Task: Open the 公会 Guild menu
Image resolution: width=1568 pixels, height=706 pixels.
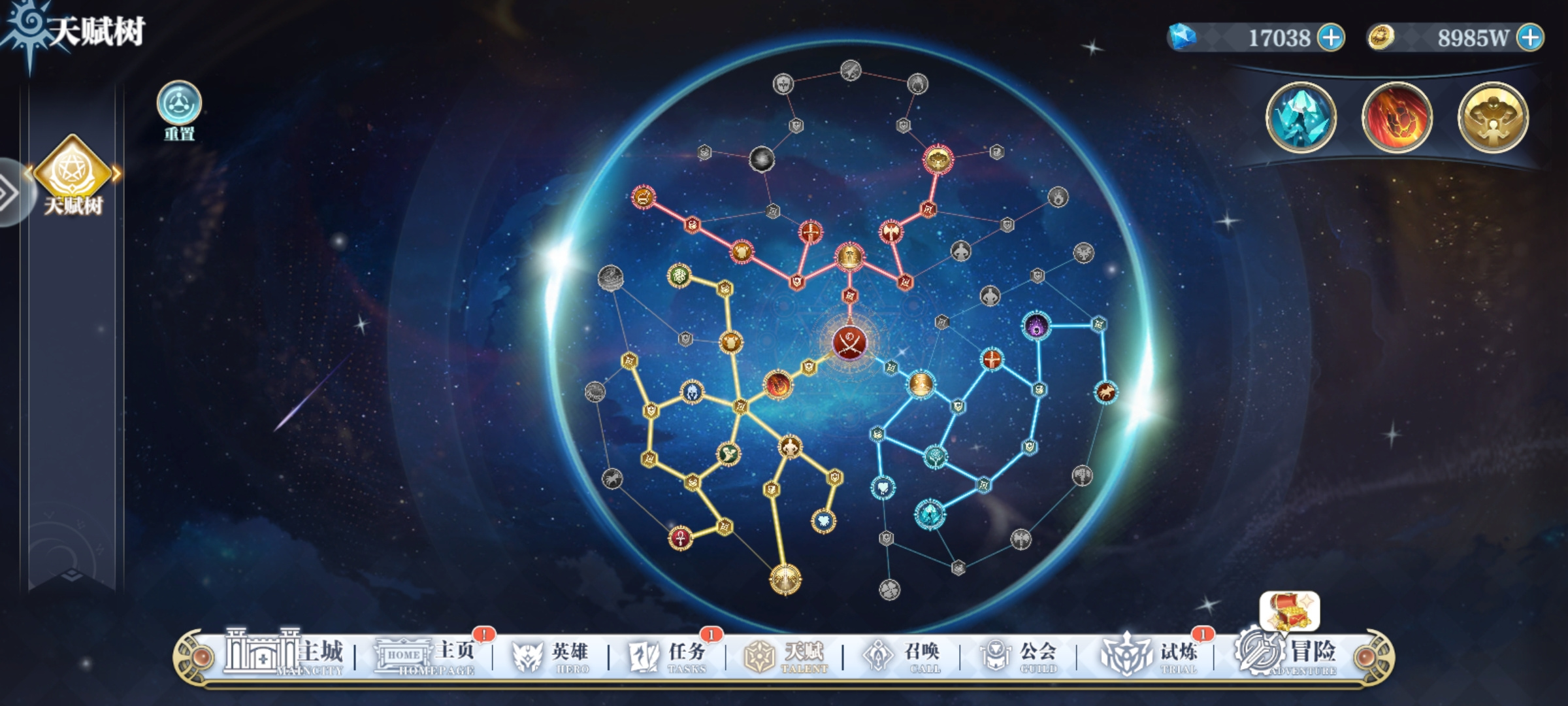Action: [x=1019, y=656]
